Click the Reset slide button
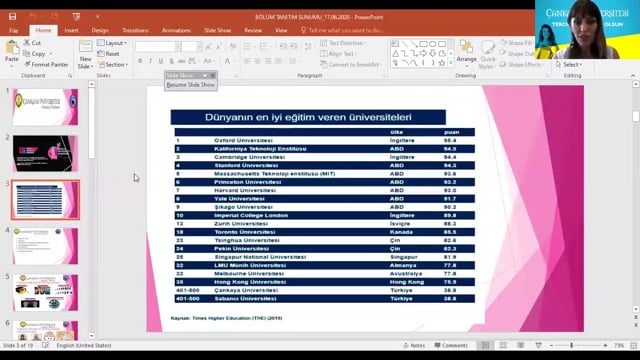 pyautogui.click(x=109, y=53)
